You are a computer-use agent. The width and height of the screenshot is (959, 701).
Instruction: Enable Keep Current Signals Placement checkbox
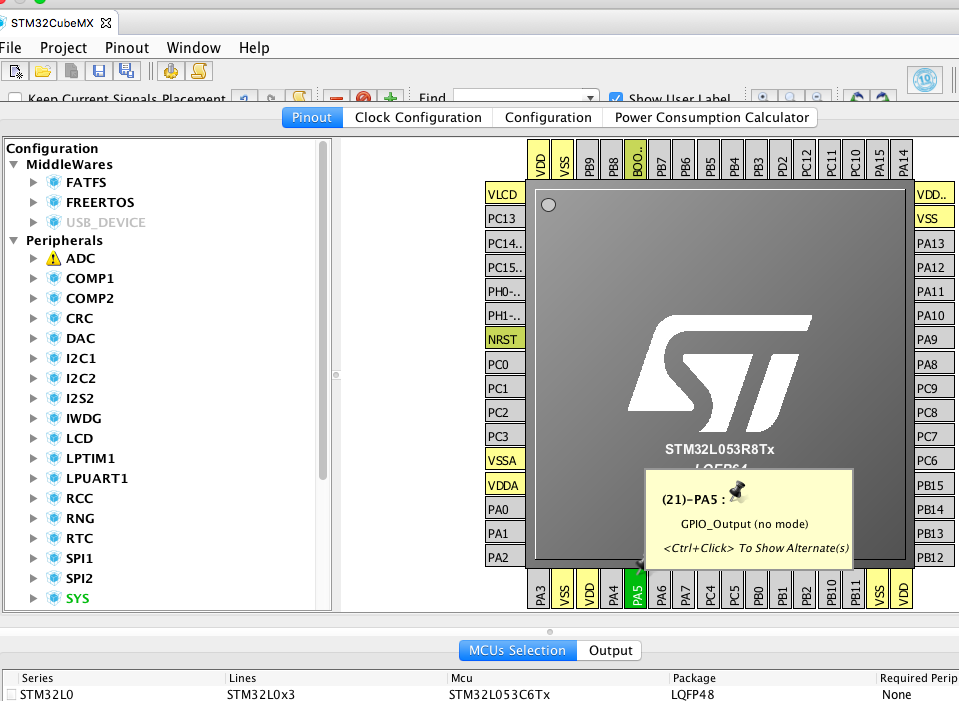pyautogui.click(x=15, y=100)
